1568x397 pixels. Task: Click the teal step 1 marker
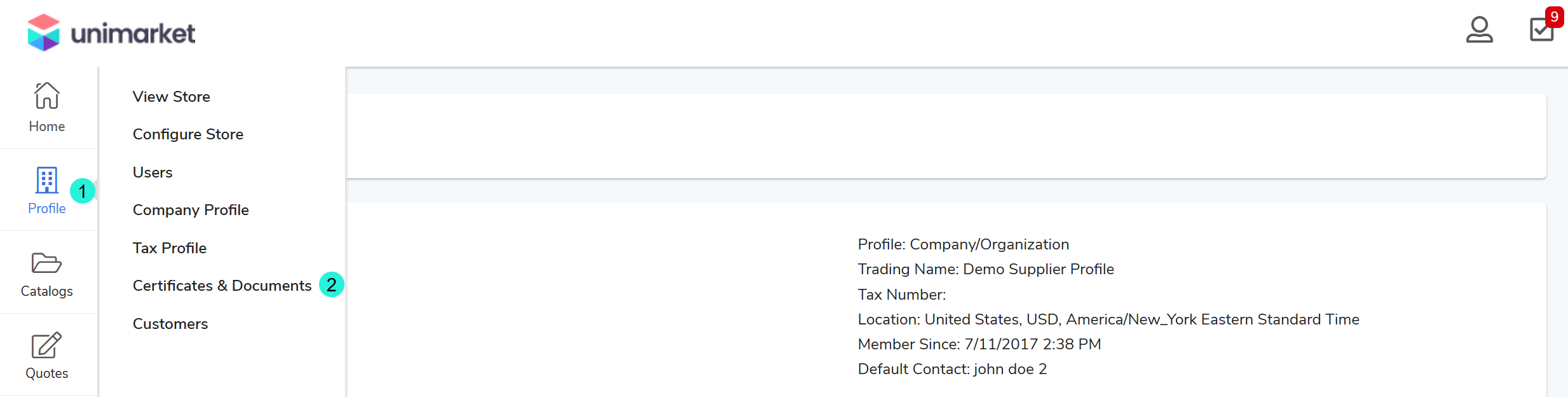83,191
